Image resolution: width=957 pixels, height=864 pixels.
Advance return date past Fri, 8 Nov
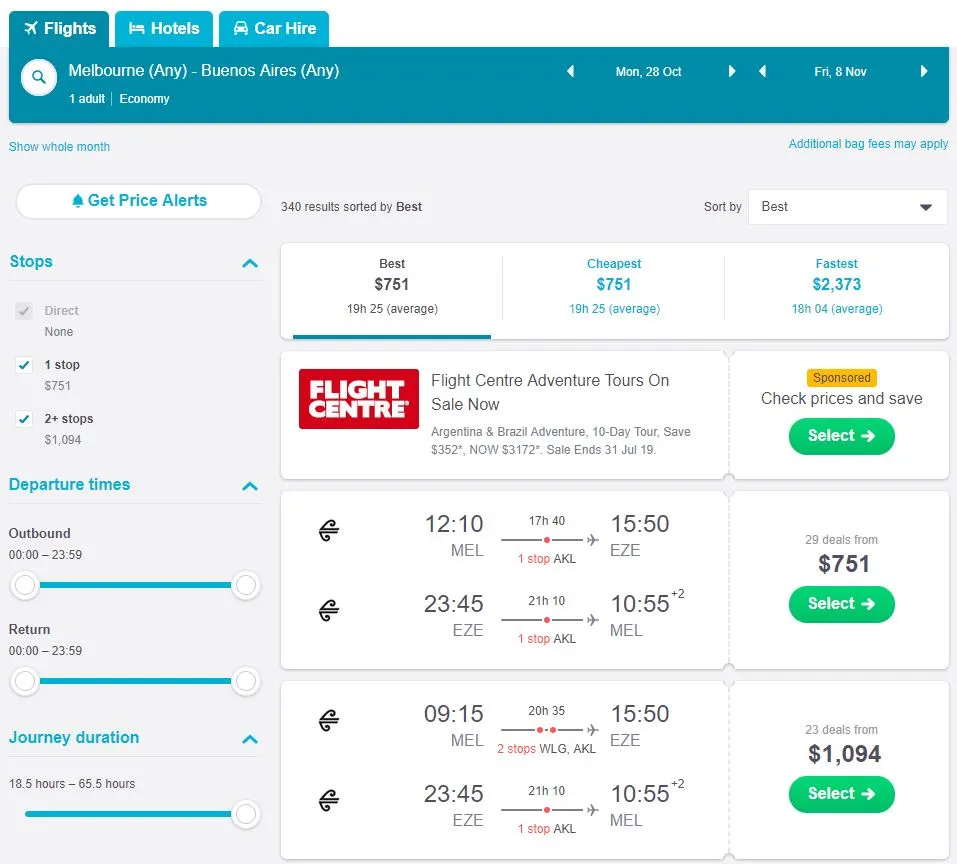[924, 72]
